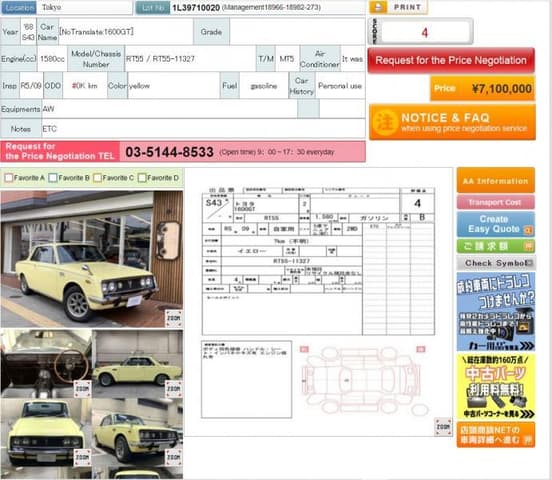This screenshot has width=552, height=480.
Task: Click the printer icon beside PRINT
Action: [x=378, y=7]
